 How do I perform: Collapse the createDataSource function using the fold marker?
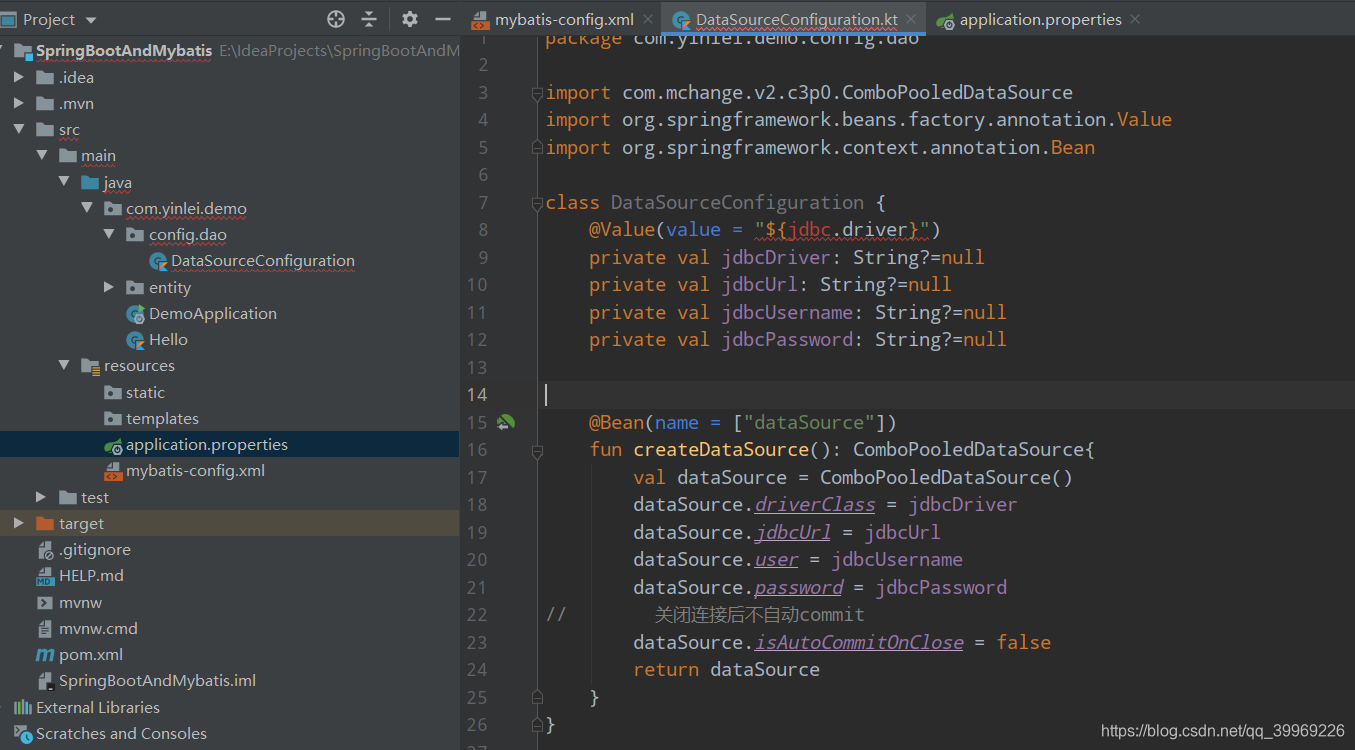click(537, 451)
